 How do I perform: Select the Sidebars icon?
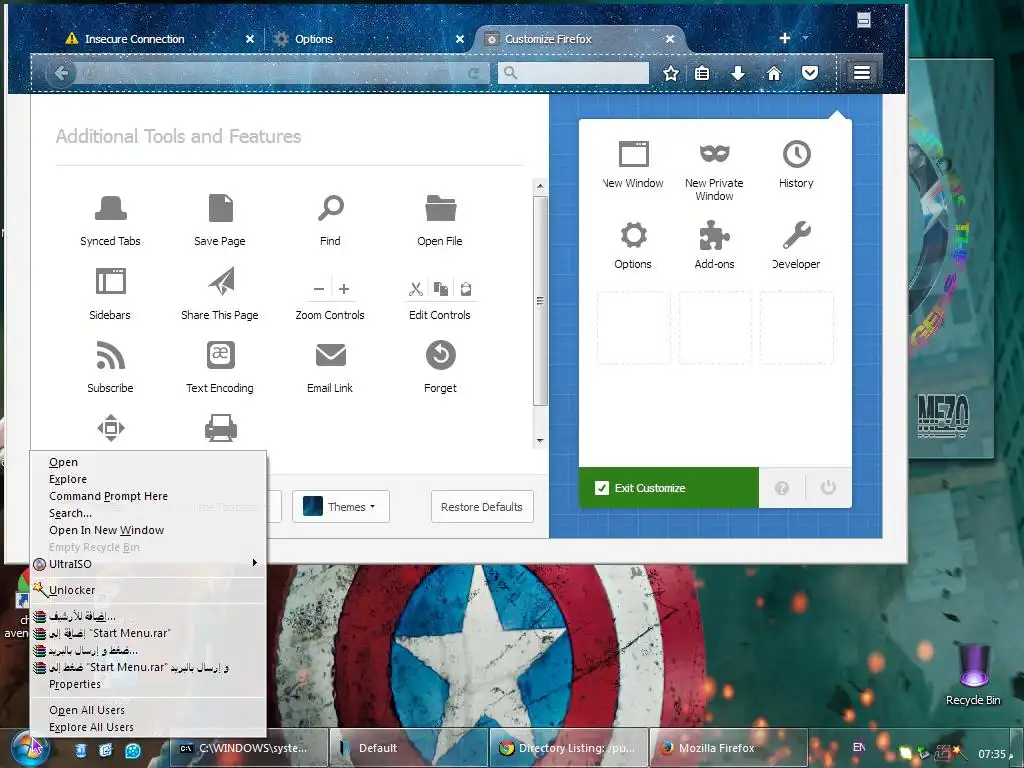[x=110, y=281]
